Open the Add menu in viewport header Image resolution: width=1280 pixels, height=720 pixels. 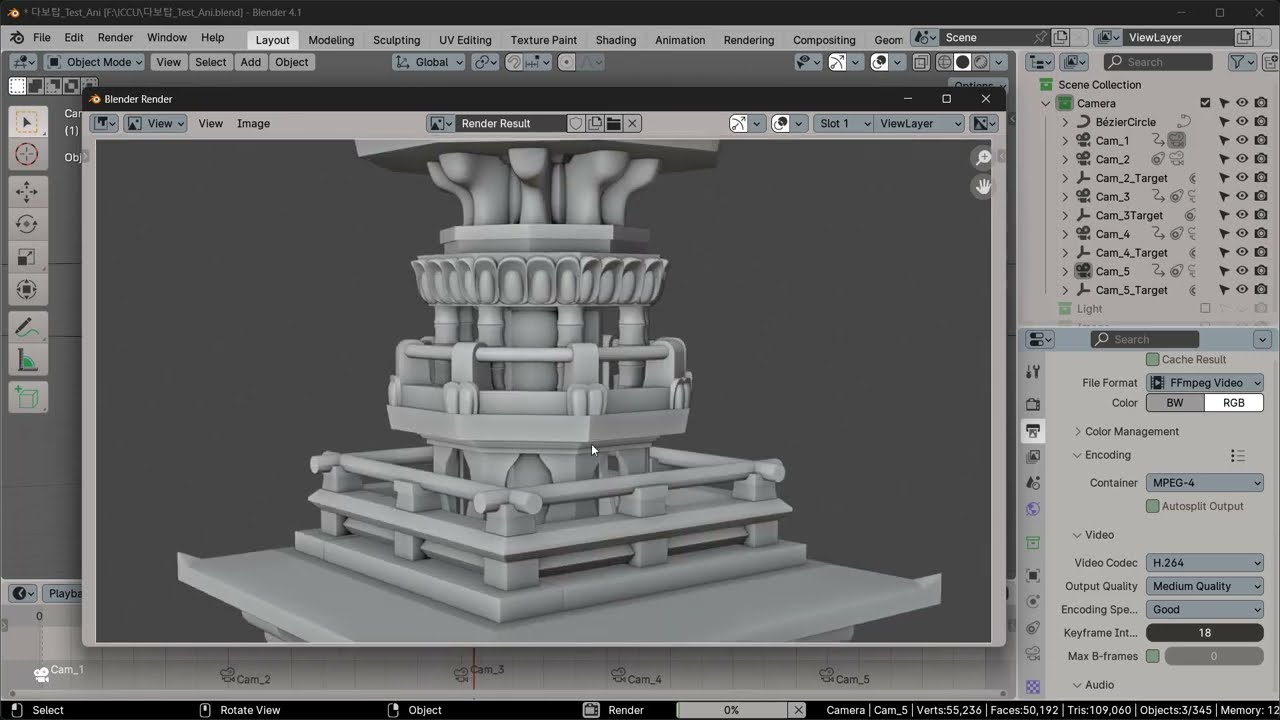point(250,62)
